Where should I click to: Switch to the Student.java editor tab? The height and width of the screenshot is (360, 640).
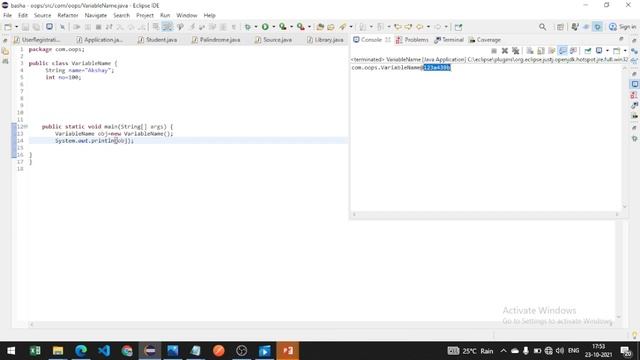coord(158,40)
